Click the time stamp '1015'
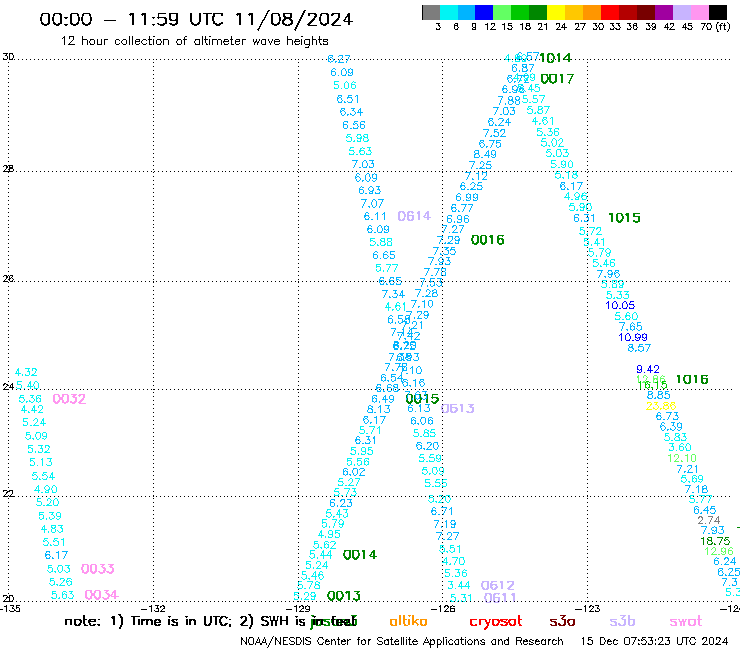 pos(624,218)
